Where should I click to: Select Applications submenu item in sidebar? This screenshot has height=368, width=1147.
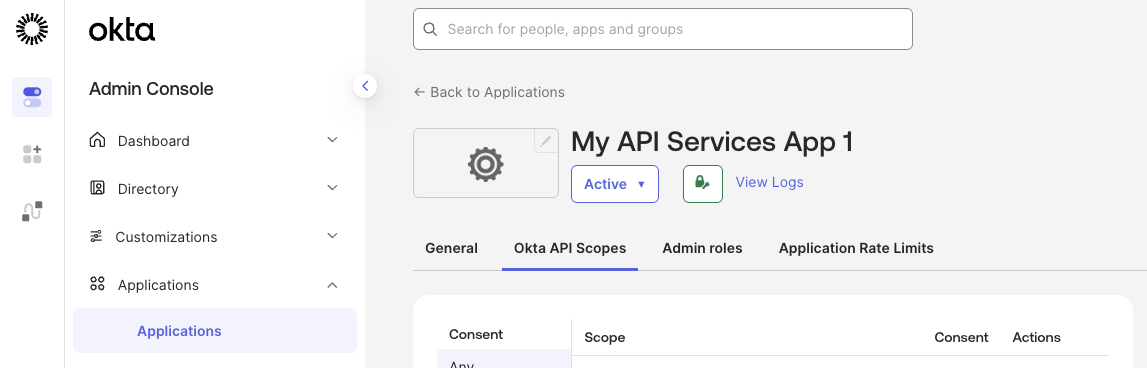coord(215,331)
